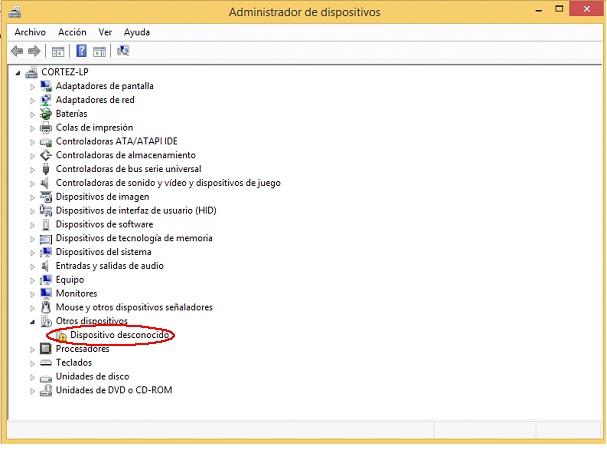Viewport: 607px width, 457px height.
Task: Click the show/hide console tree toolbar icon
Action: point(58,51)
